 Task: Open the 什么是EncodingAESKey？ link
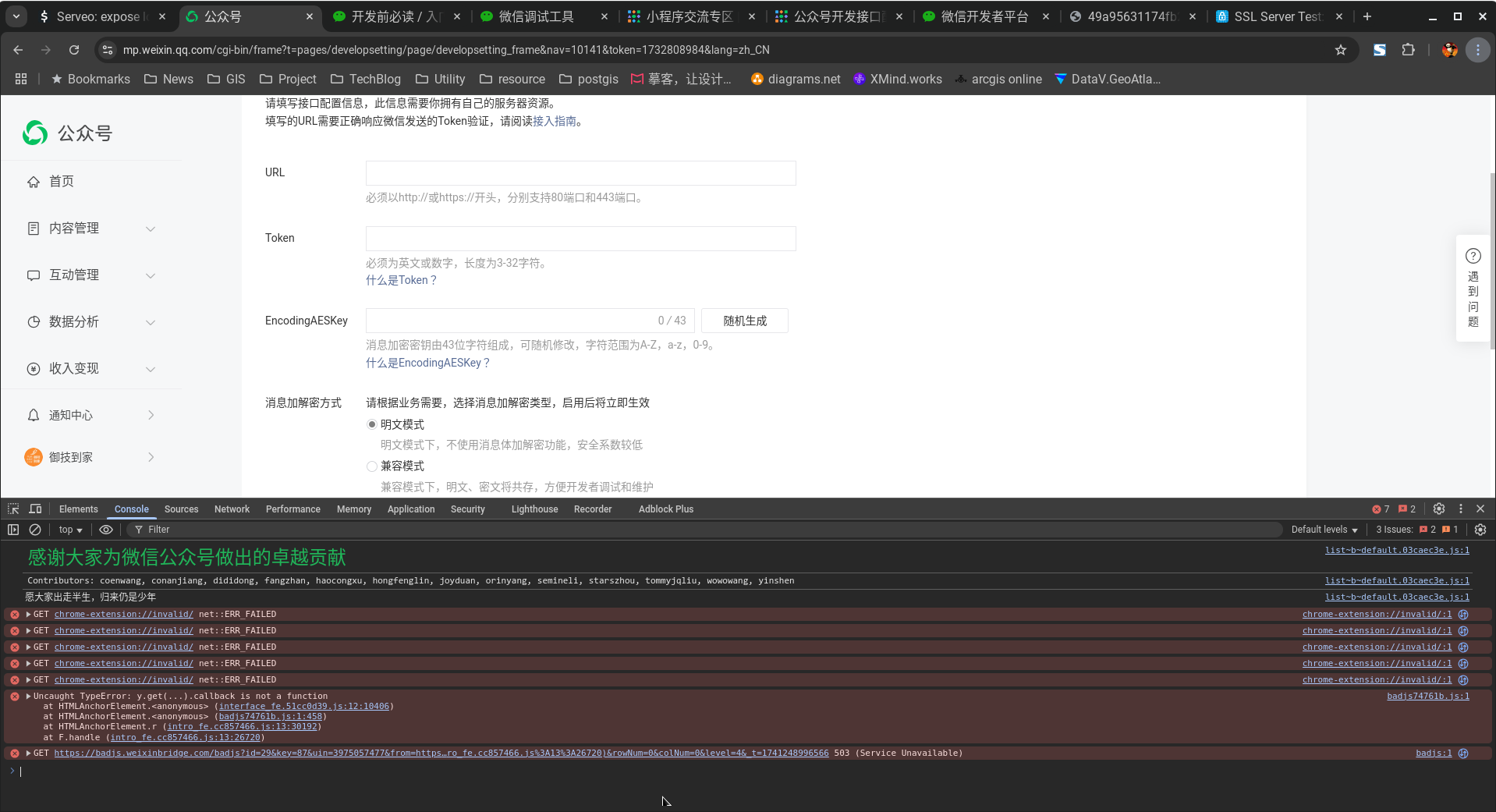coord(427,363)
